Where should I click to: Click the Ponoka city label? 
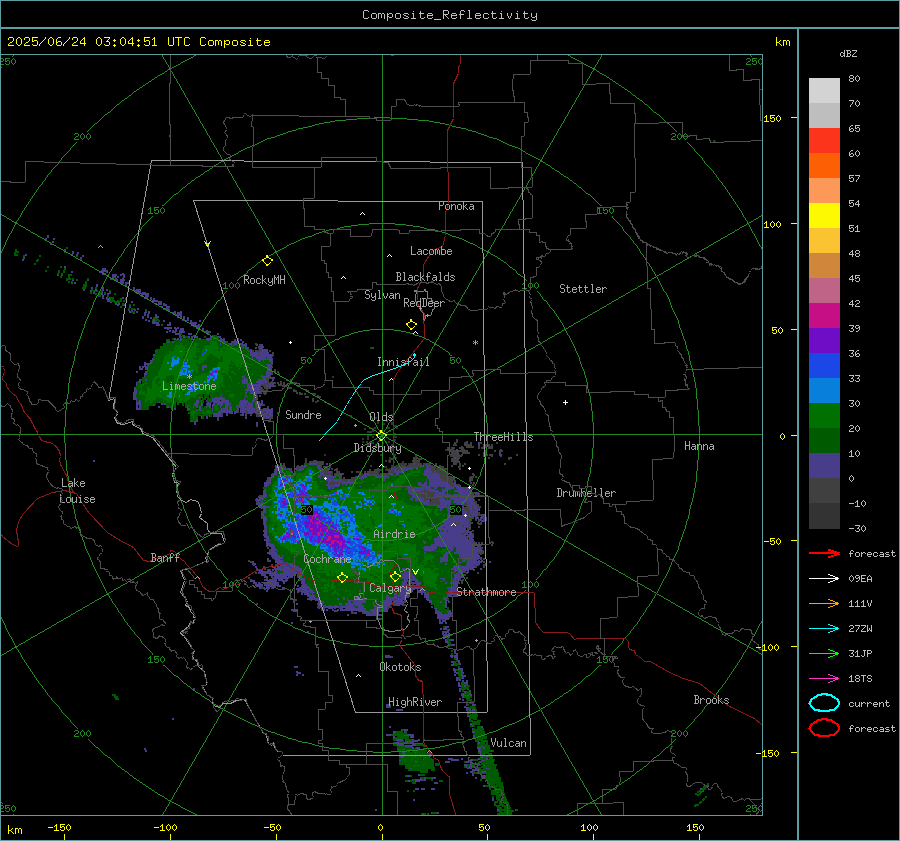point(456,206)
